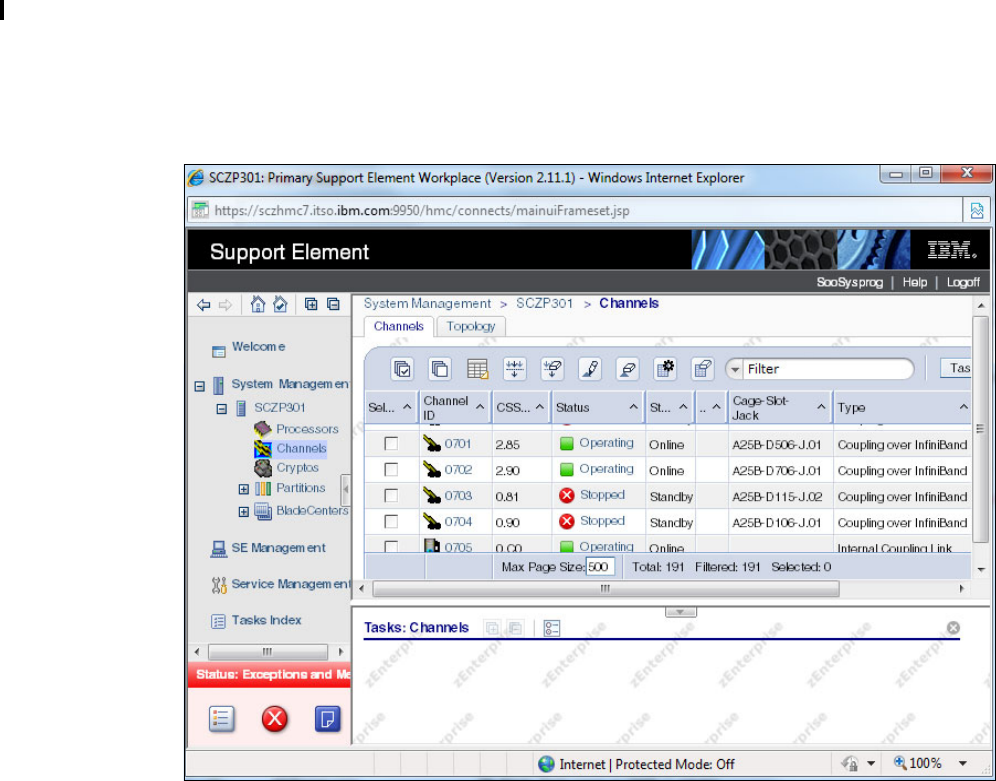Check the box for channel 0702
996x781 pixels.
tap(391, 469)
